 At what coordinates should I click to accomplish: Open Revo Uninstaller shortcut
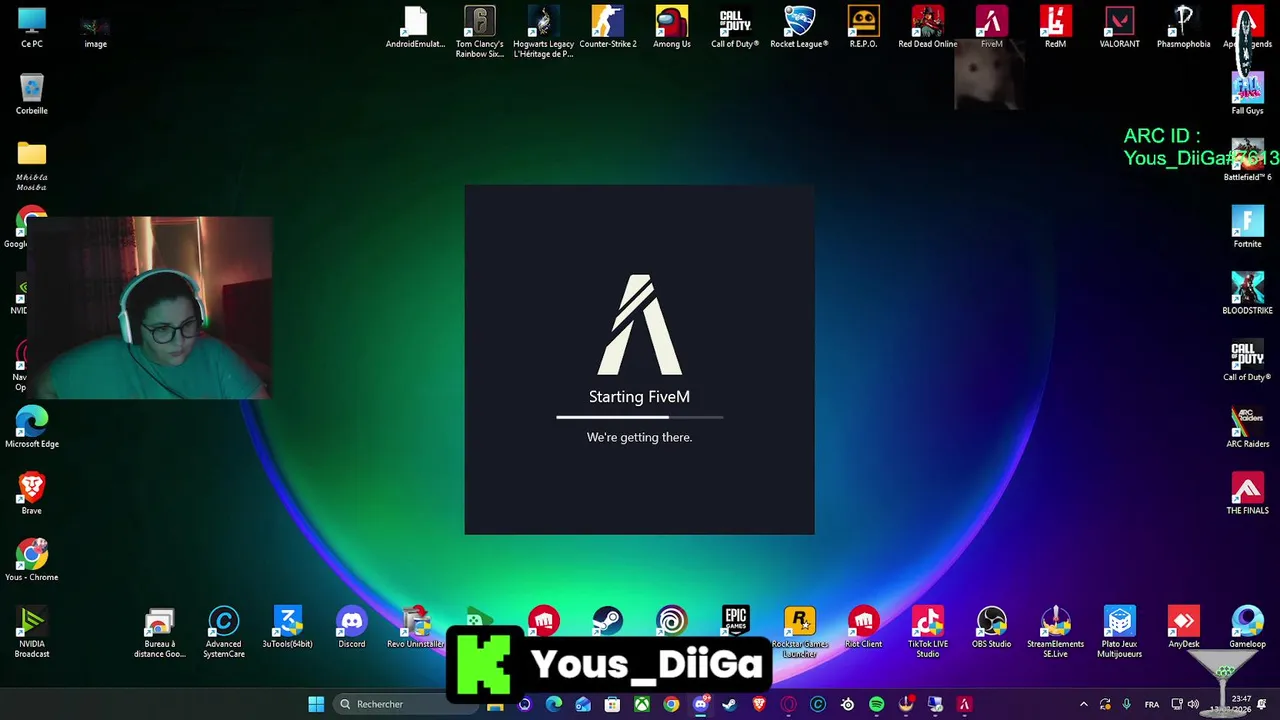point(416,628)
